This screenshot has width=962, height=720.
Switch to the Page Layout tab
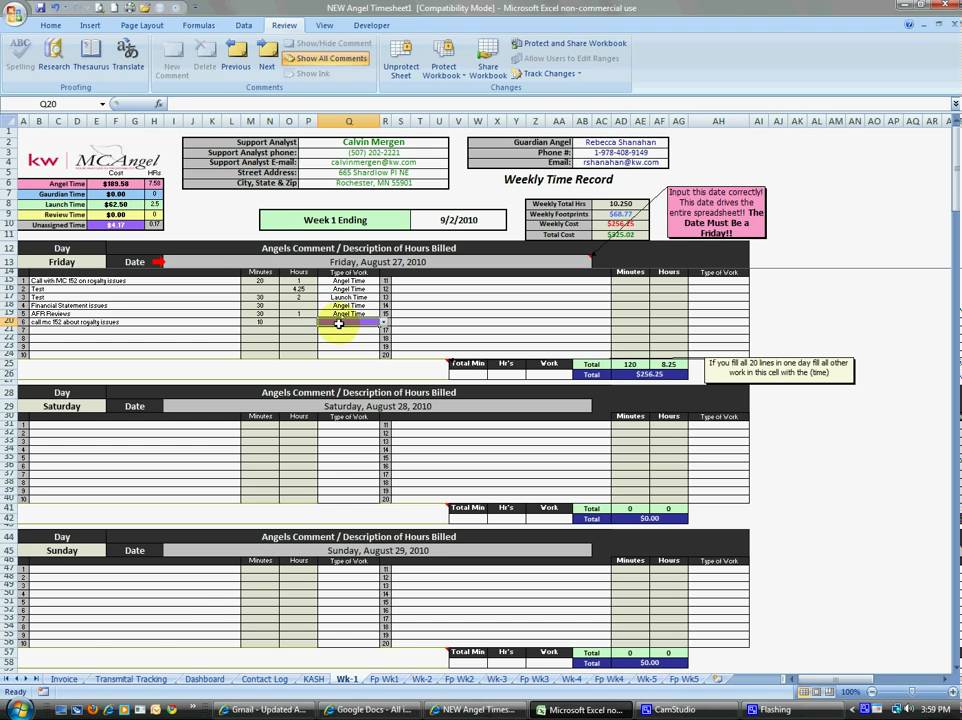[x=142, y=26]
